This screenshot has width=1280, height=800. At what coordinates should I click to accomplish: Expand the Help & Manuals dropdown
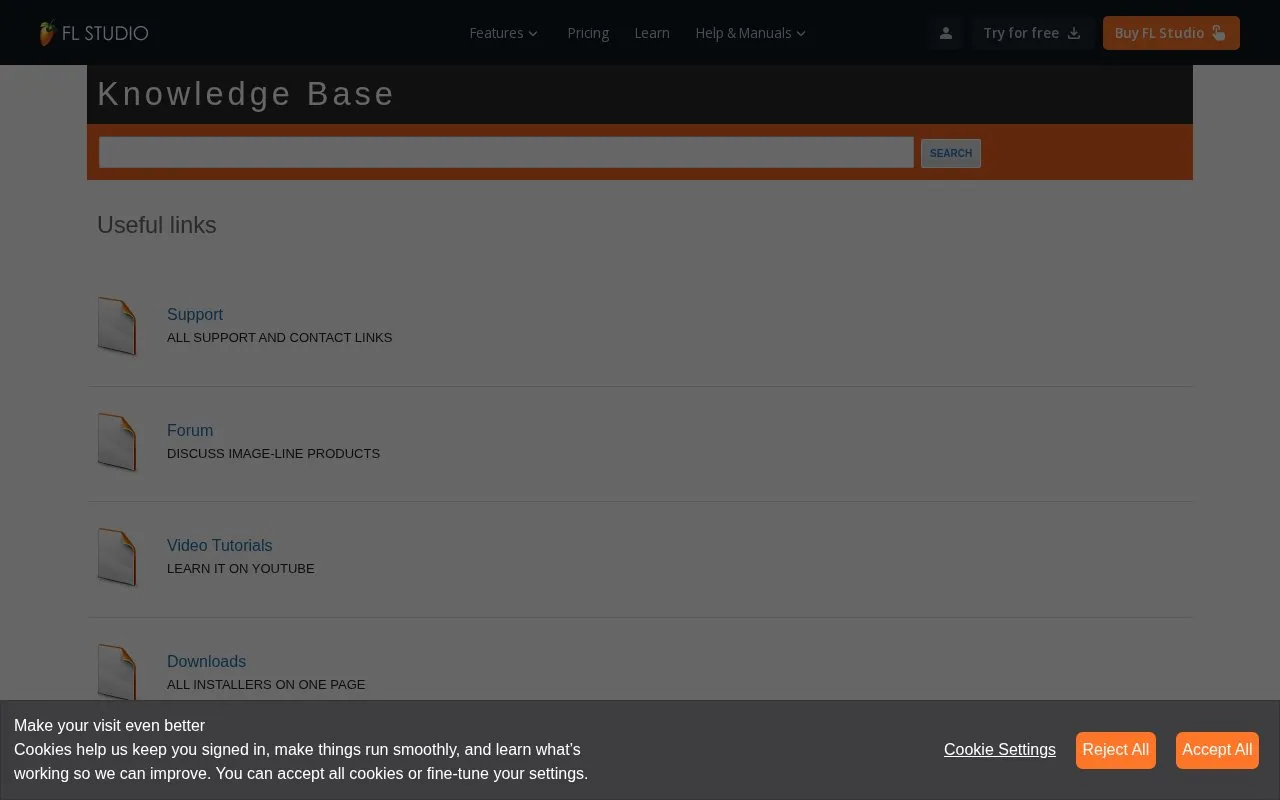coord(751,33)
